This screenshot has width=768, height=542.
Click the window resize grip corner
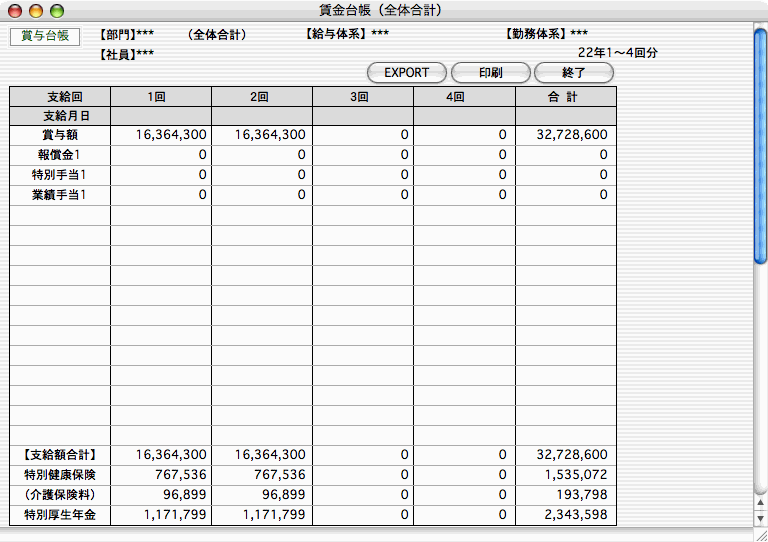[760, 534]
